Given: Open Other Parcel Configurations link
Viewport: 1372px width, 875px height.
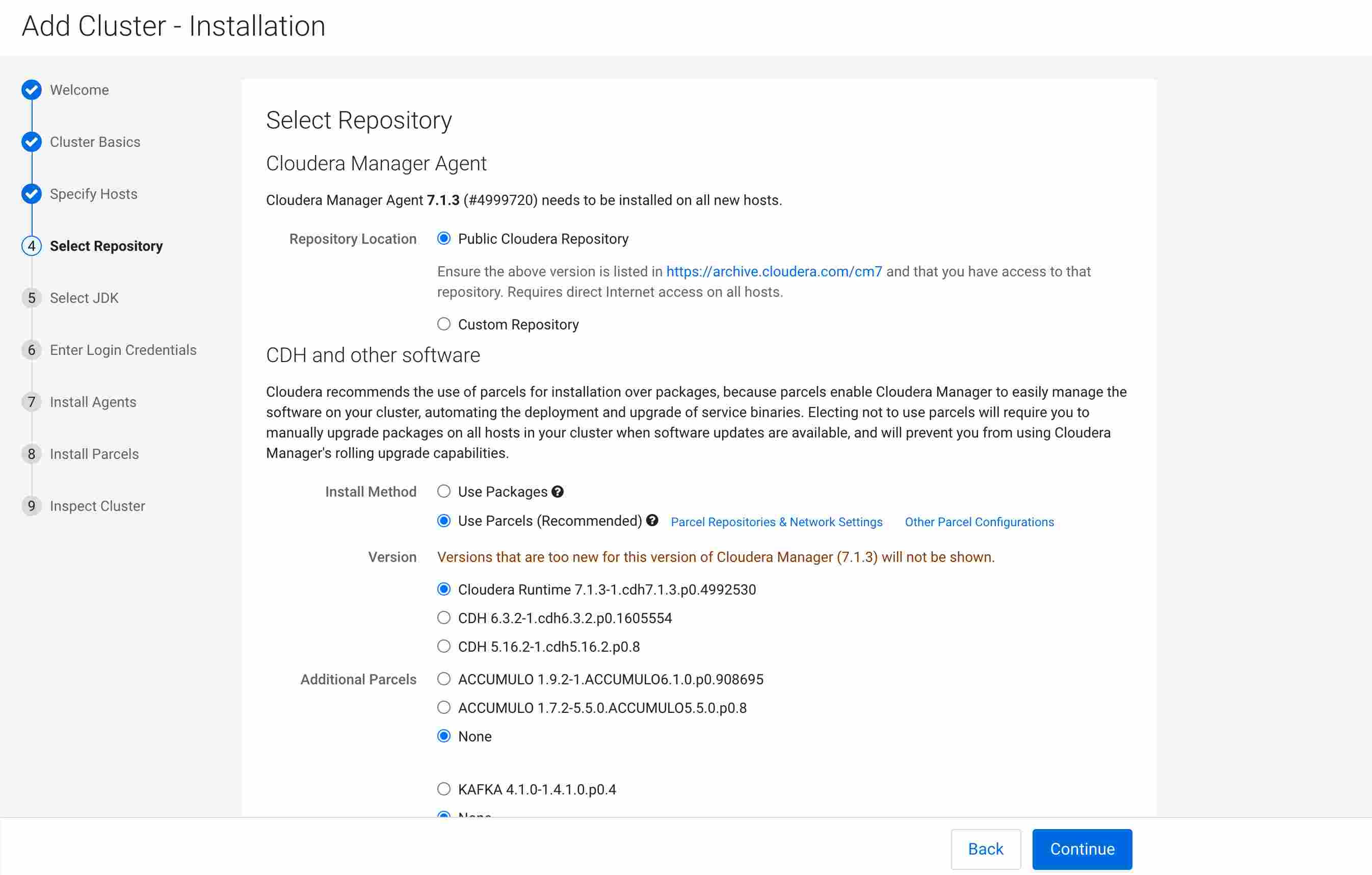Looking at the screenshot, I should click(x=979, y=522).
